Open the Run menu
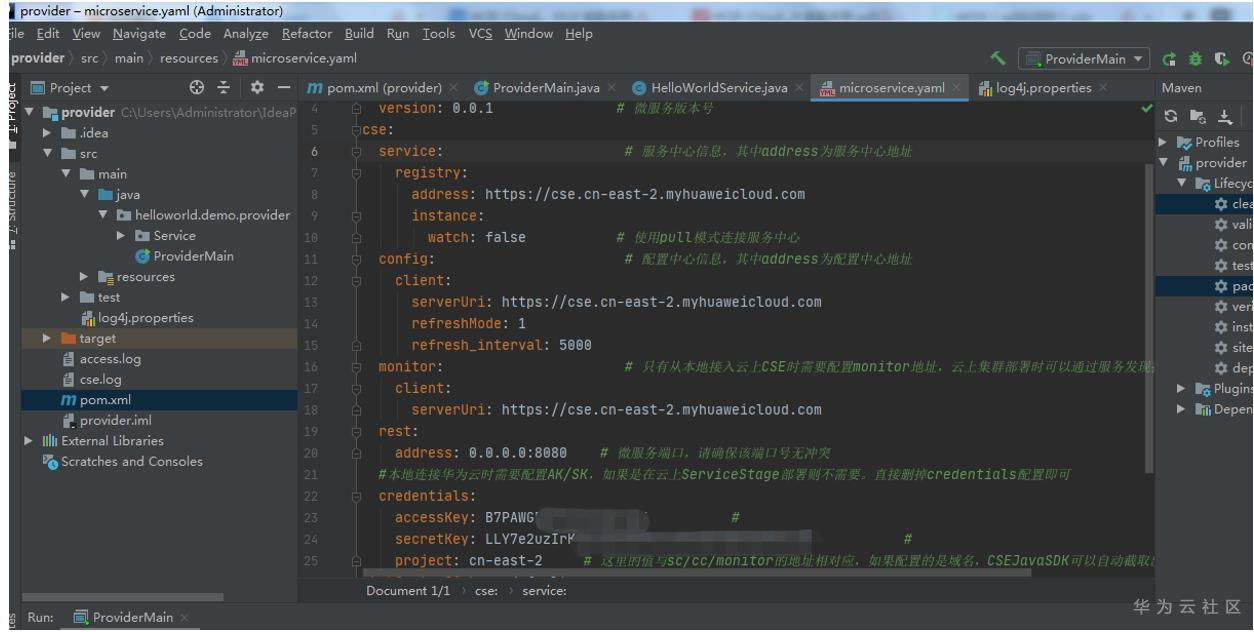 (x=400, y=34)
